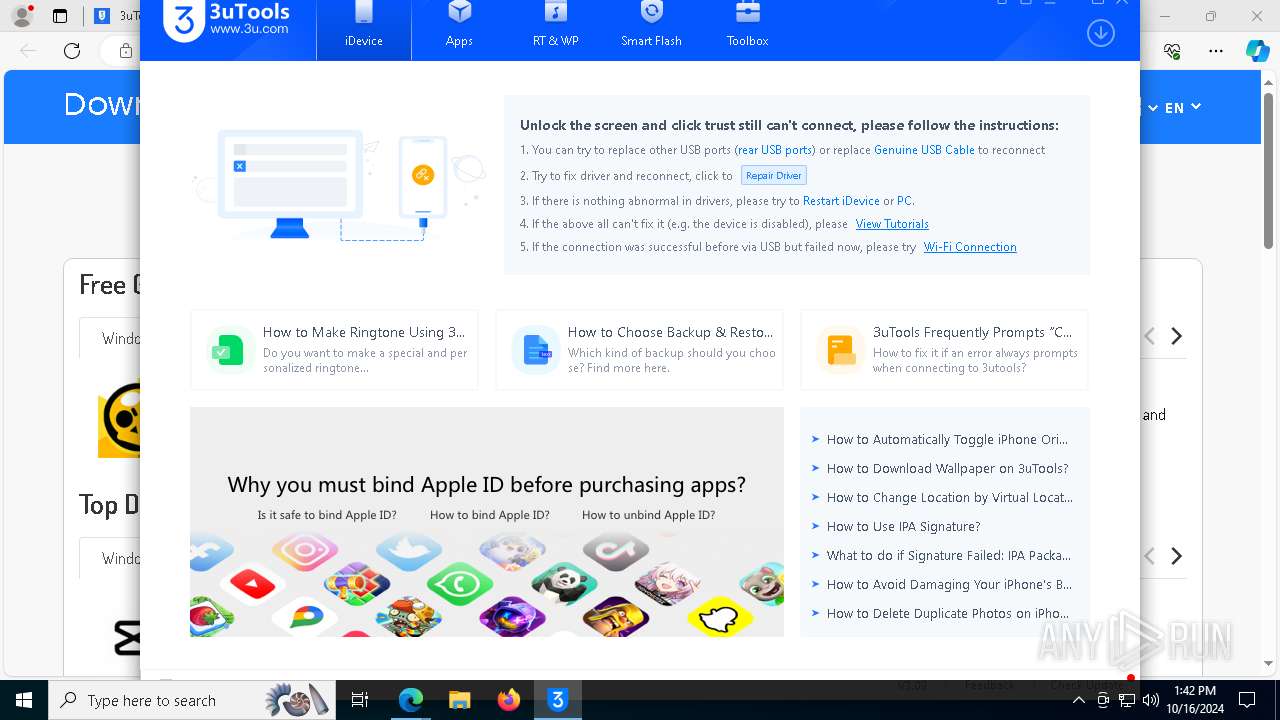
Task: Open Edge browser essentials heart icon
Action: pos(1172,51)
